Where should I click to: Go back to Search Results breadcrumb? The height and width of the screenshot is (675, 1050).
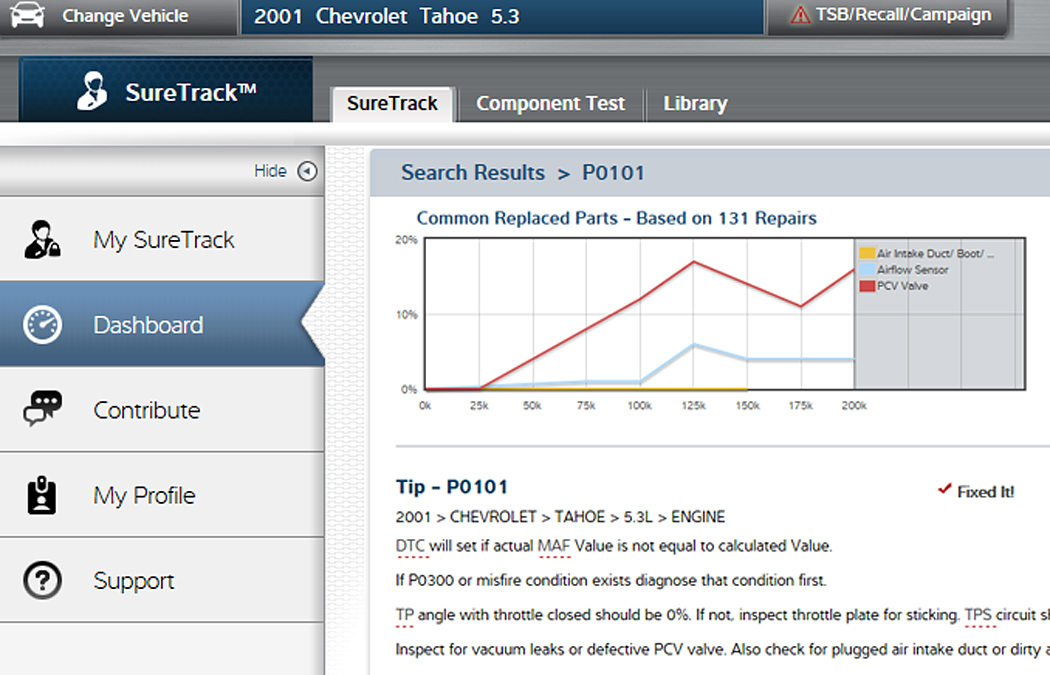coord(473,173)
